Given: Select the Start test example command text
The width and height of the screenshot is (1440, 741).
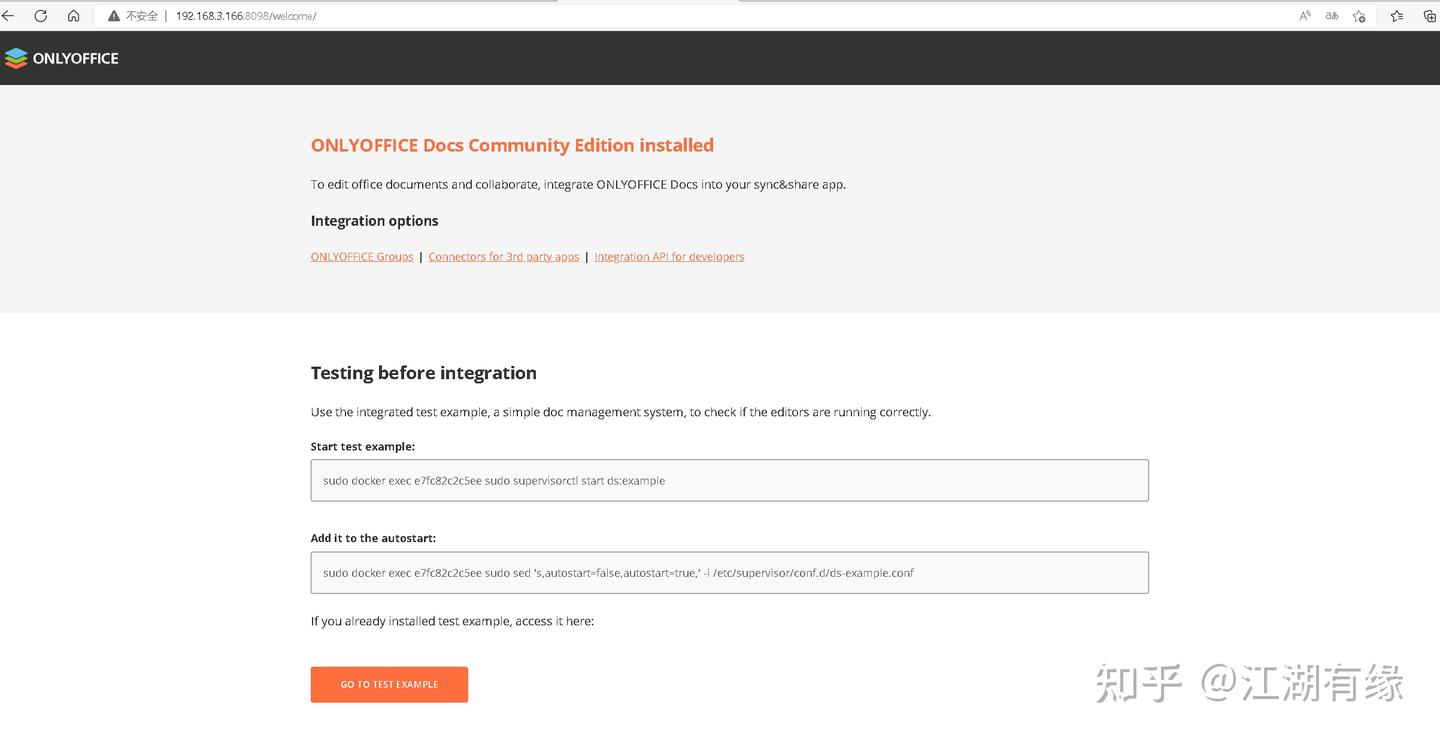Looking at the screenshot, I should [729, 480].
